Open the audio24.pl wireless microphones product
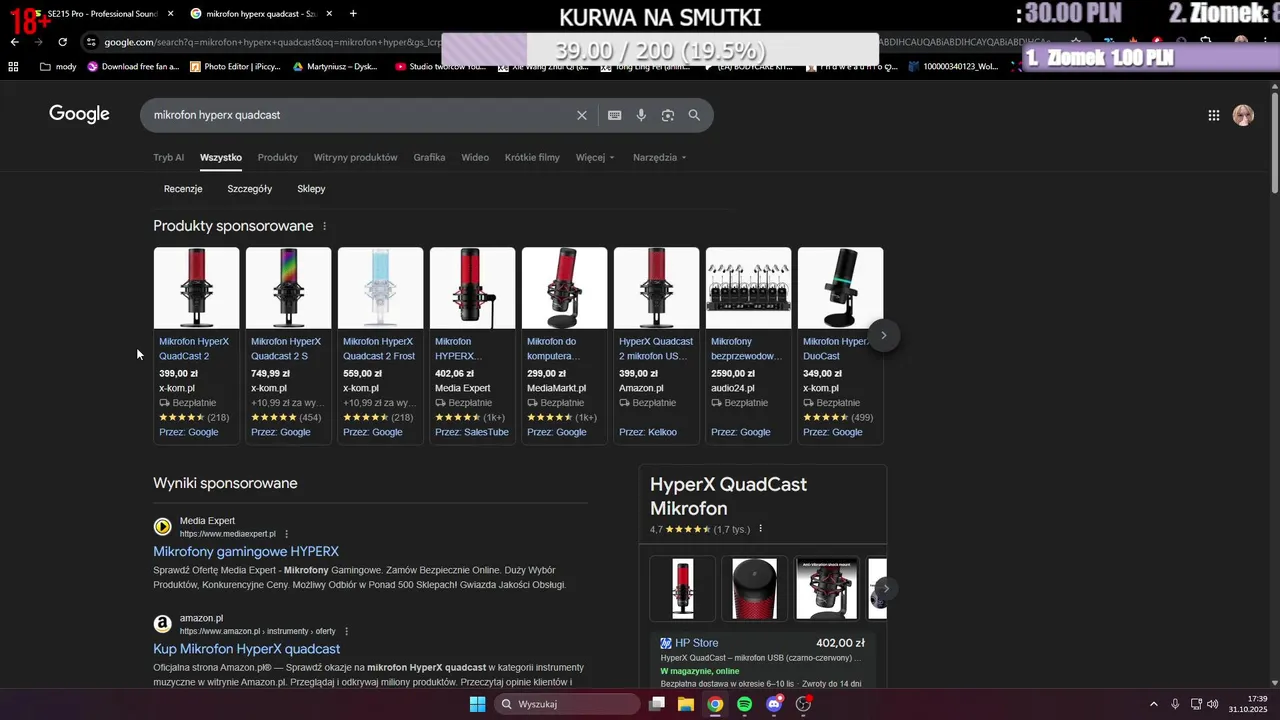Screen dimensions: 1280x720 [x=748, y=345]
